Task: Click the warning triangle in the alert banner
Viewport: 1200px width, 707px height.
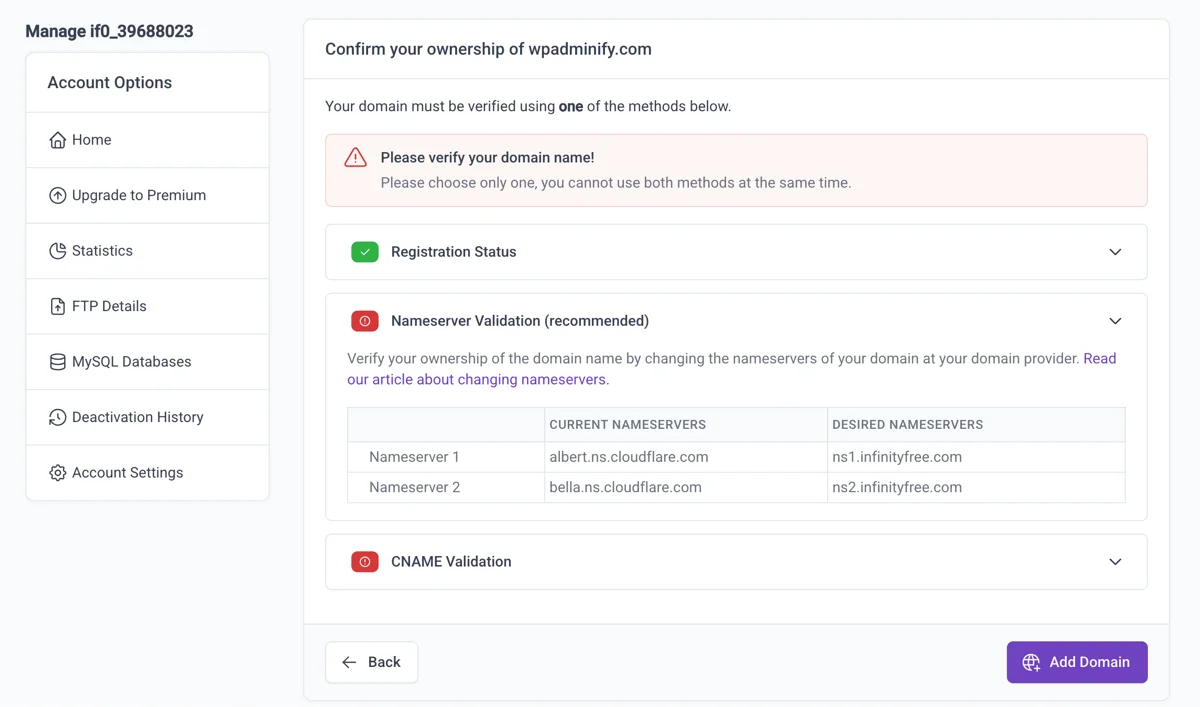Action: pos(355,157)
